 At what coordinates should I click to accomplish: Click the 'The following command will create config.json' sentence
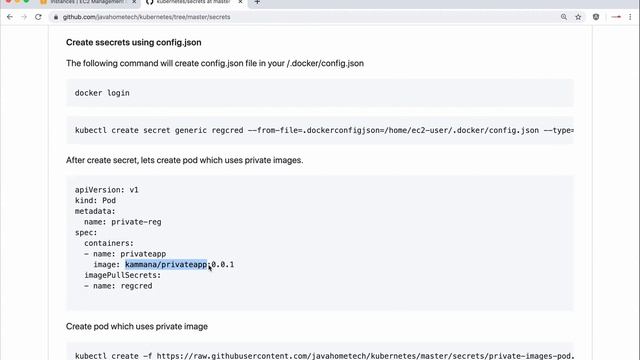pyautogui.click(x=215, y=63)
